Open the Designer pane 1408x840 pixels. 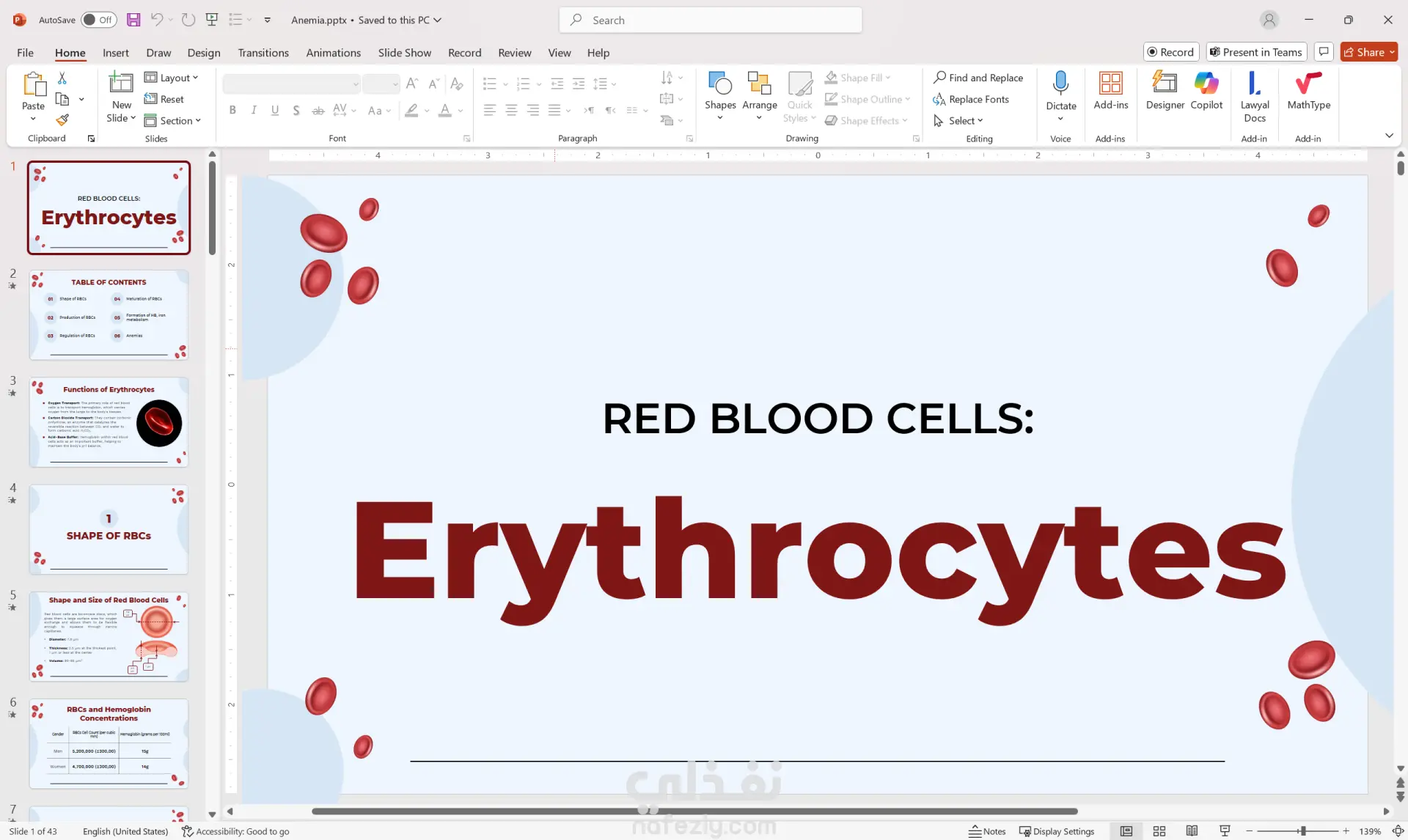1165,91
